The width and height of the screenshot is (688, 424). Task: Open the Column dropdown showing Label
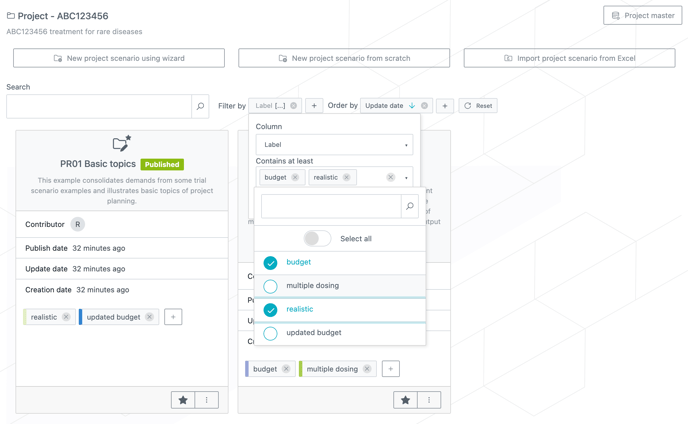(333, 145)
